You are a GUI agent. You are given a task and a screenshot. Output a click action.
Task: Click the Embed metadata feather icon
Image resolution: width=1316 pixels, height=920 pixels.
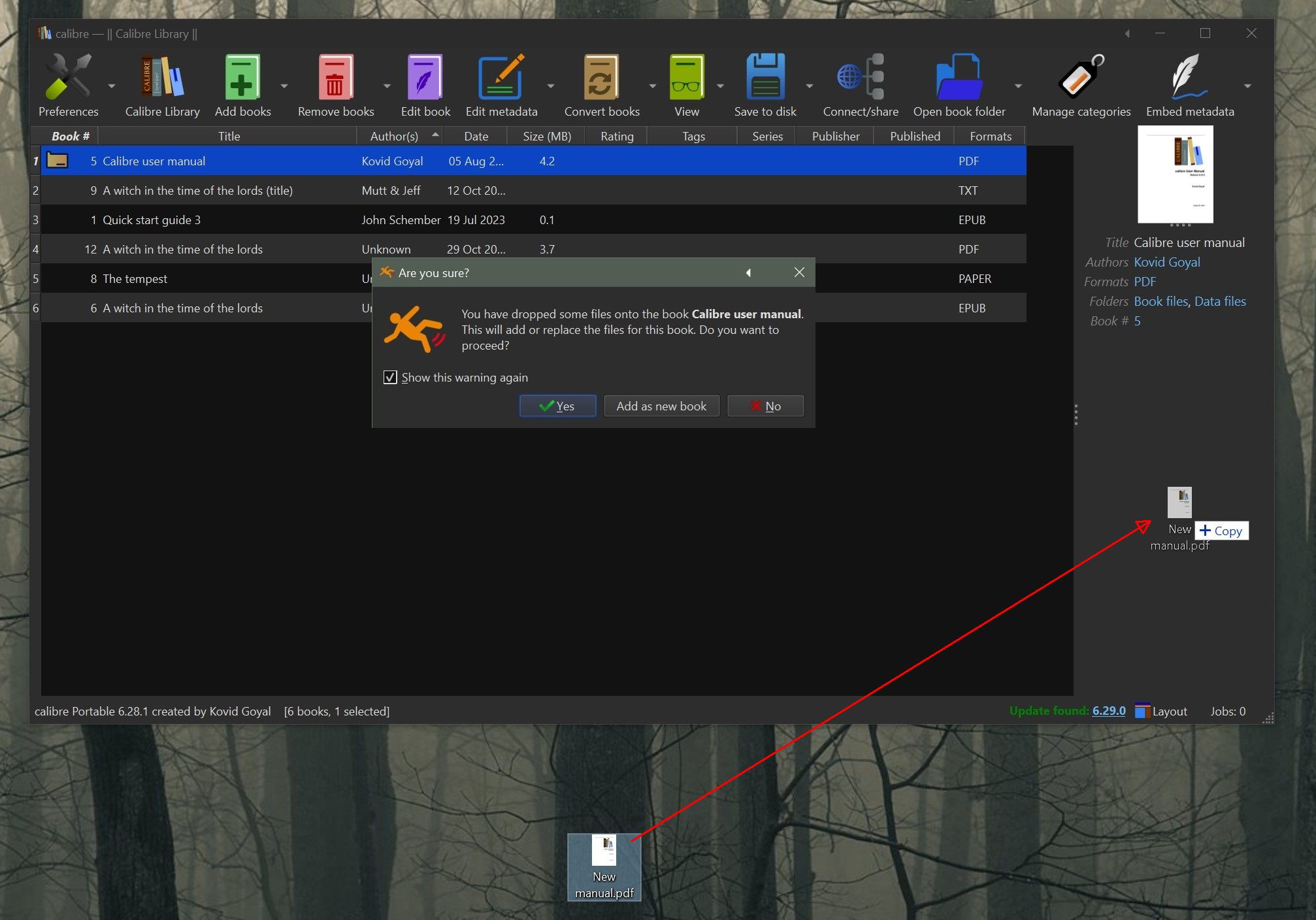(x=1189, y=76)
